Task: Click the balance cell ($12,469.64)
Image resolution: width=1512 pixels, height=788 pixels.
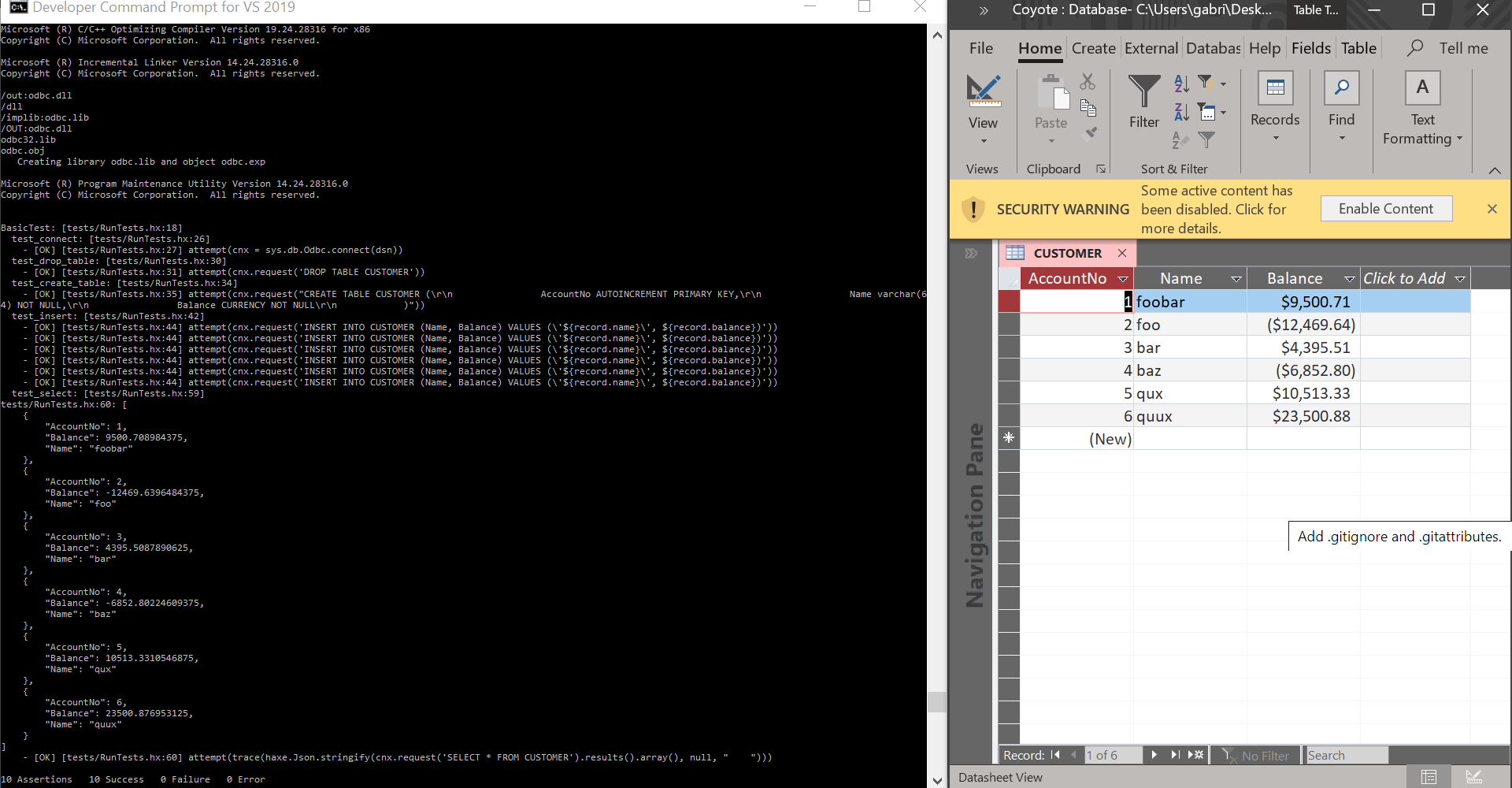Action: (x=1303, y=325)
